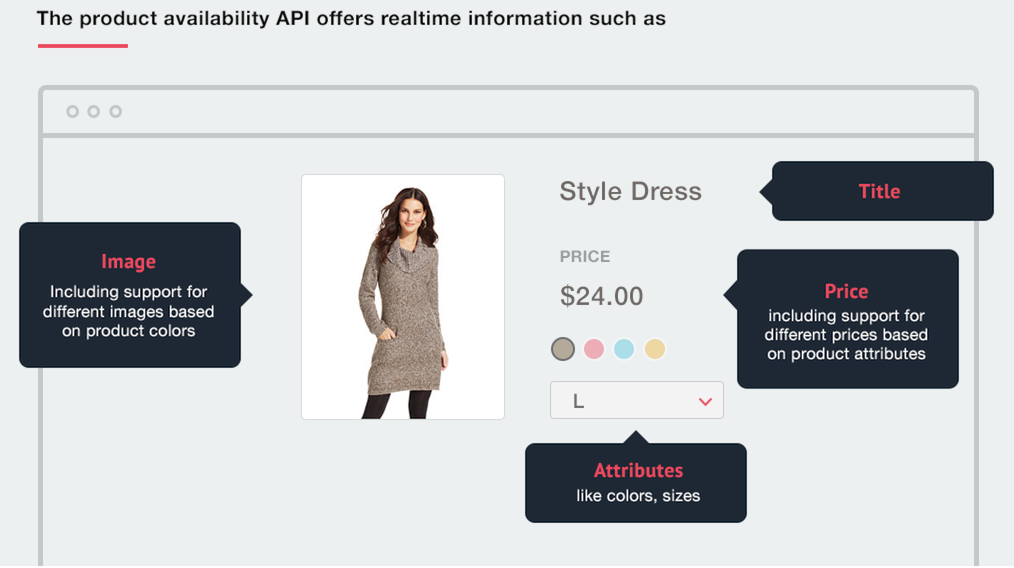The image size is (1014, 568).
Task: Click the dress product image
Action: click(403, 297)
